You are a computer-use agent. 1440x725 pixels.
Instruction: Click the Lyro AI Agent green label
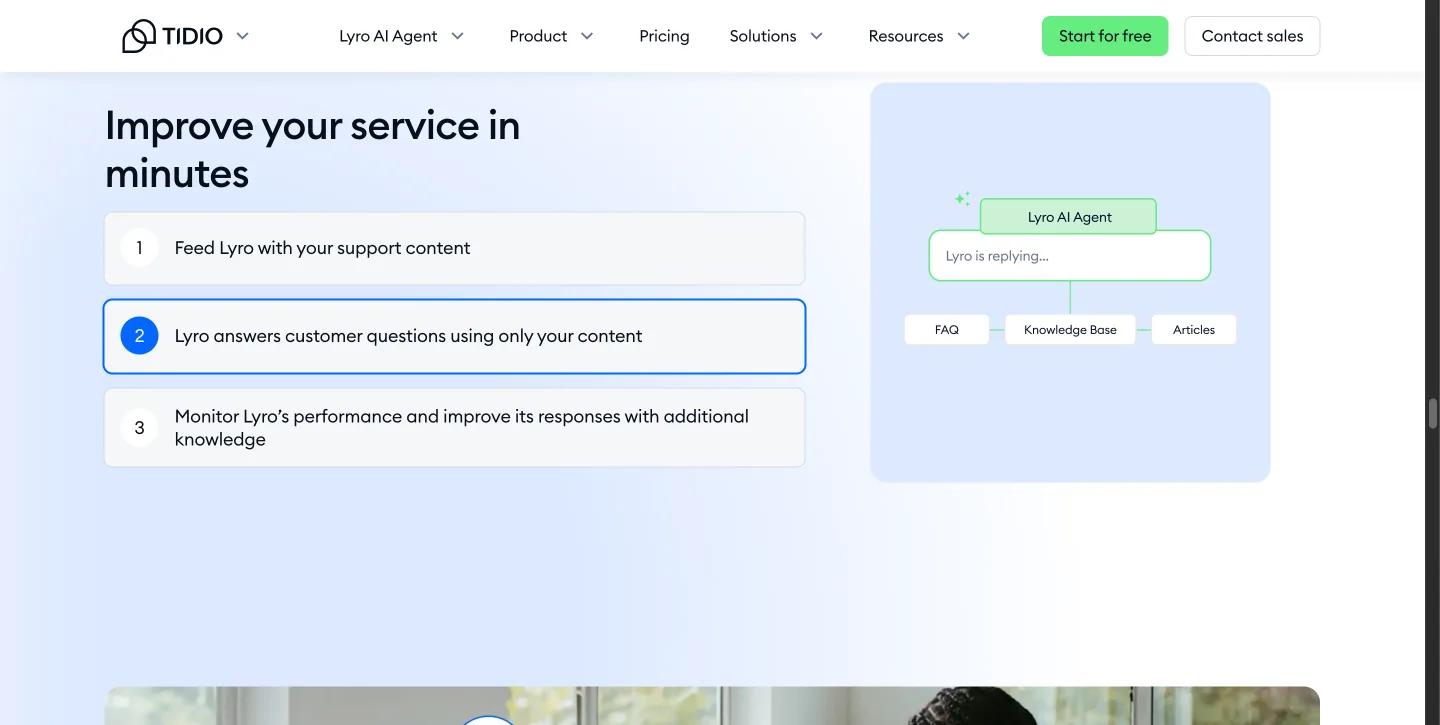click(1068, 217)
